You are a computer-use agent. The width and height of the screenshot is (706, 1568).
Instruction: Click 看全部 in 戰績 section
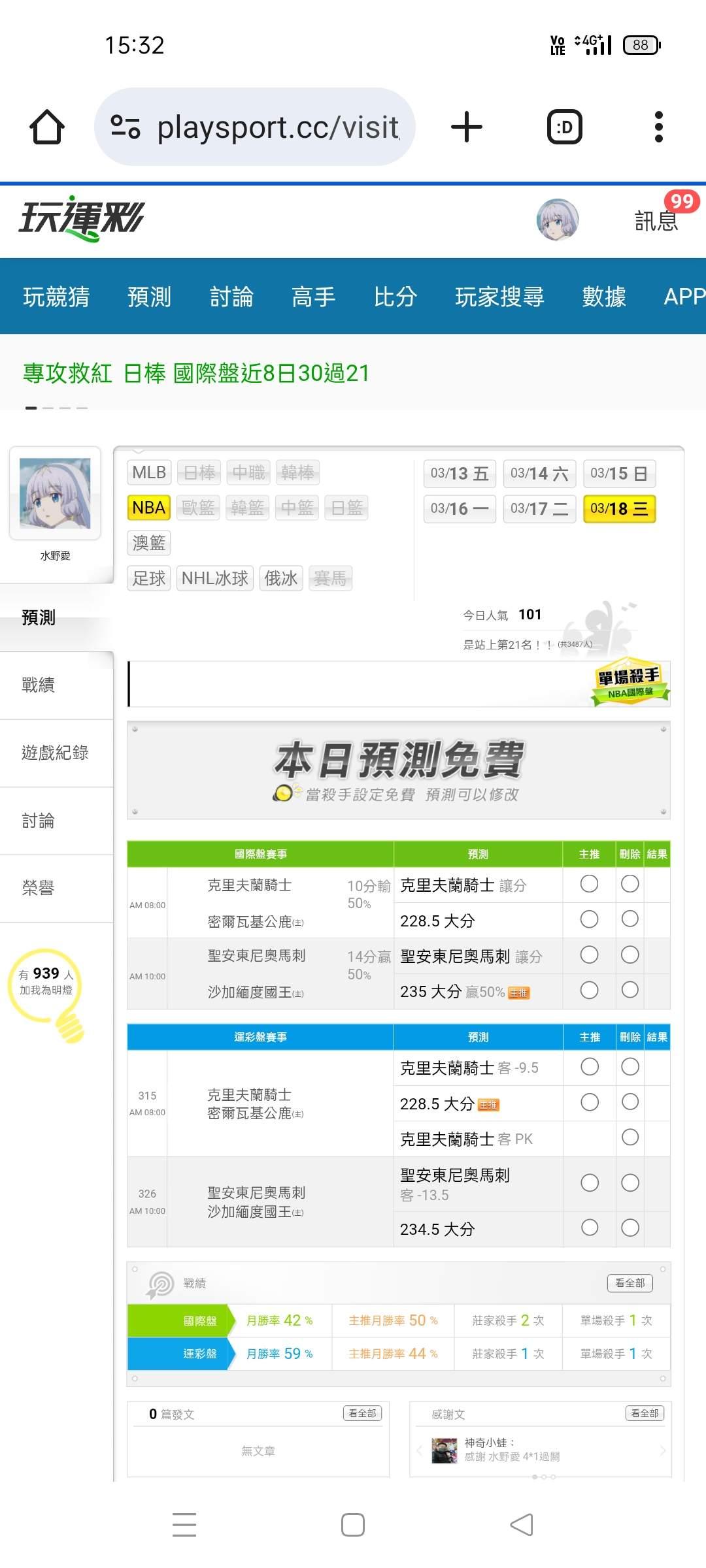[x=630, y=1283]
